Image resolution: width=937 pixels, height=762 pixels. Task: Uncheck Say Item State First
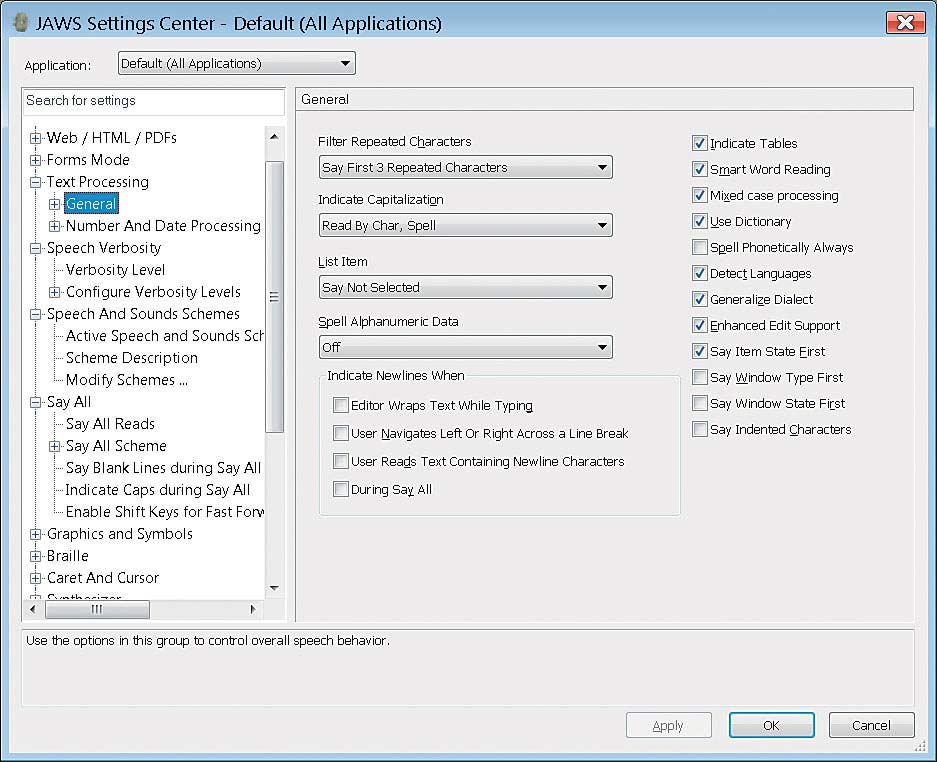700,351
